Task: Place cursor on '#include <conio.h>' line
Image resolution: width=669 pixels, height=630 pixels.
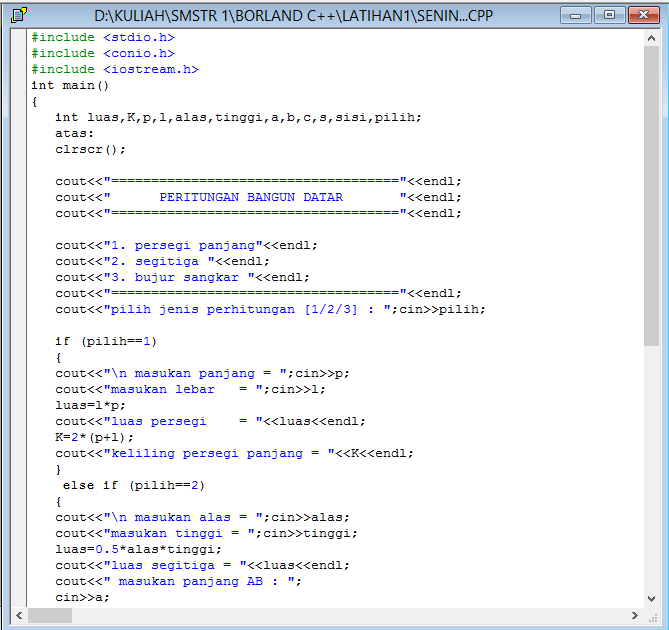Action: tap(103, 53)
